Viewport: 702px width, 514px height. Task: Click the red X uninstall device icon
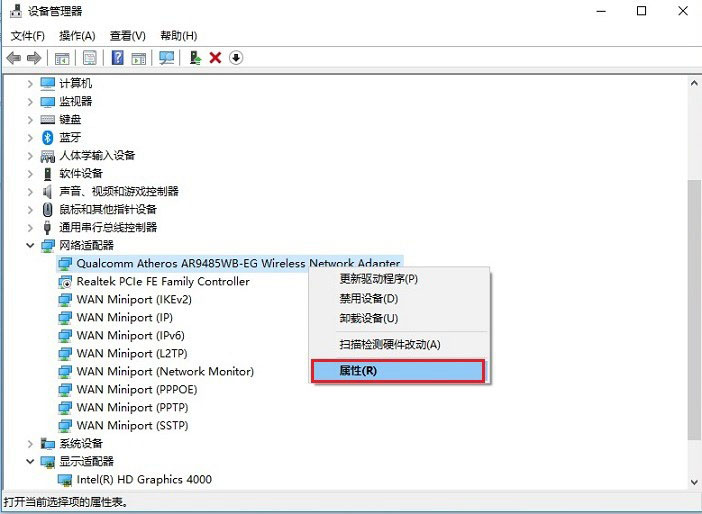(x=215, y=58)
